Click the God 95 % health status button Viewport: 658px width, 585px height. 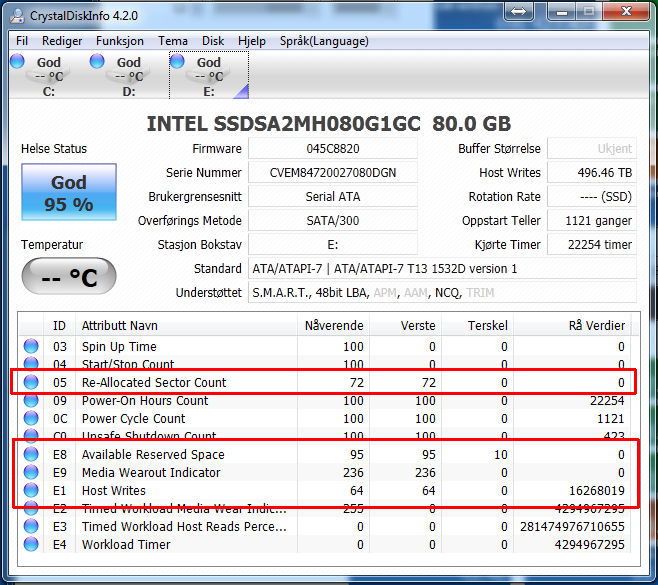pos(69,192)
